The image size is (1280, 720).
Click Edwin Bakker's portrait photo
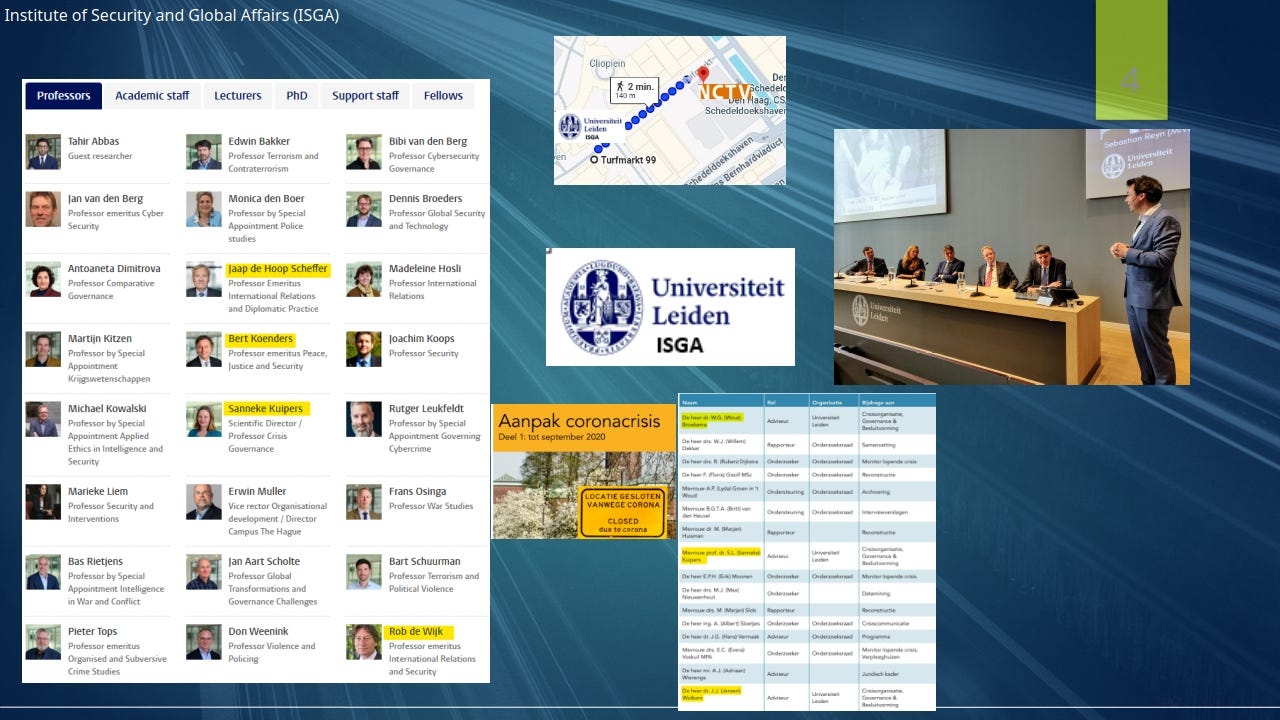(x=204, y=152)
